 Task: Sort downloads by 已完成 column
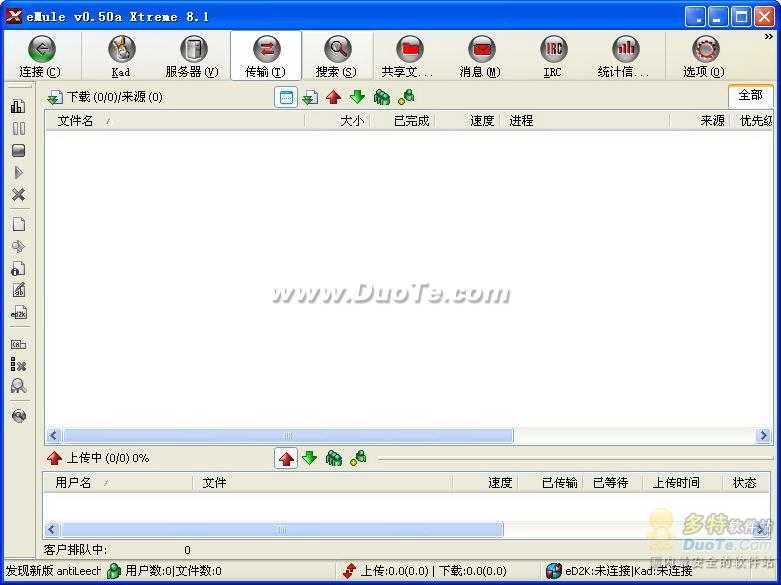click(402, 121)
